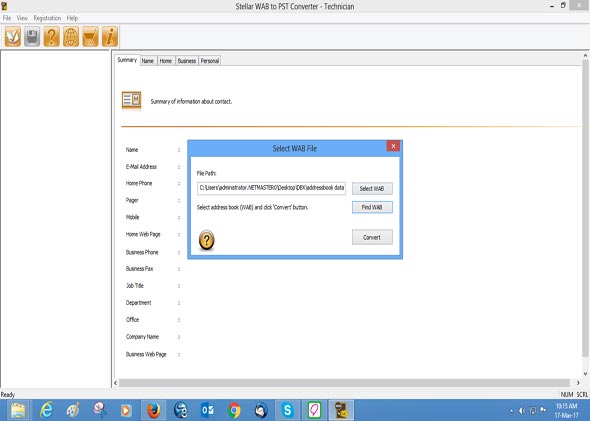This screenshot has width=590, height=421.
Task: Open the File menu
Action: tap(7, 18)
